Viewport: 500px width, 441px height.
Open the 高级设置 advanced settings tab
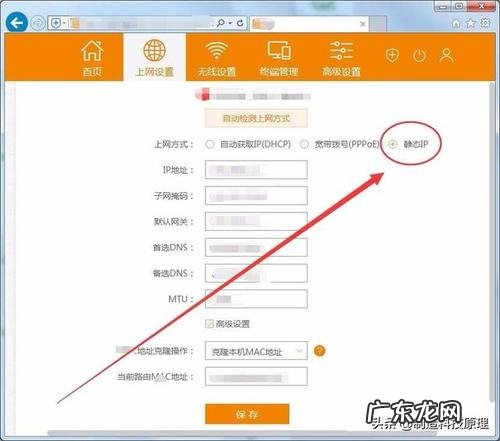341,57
